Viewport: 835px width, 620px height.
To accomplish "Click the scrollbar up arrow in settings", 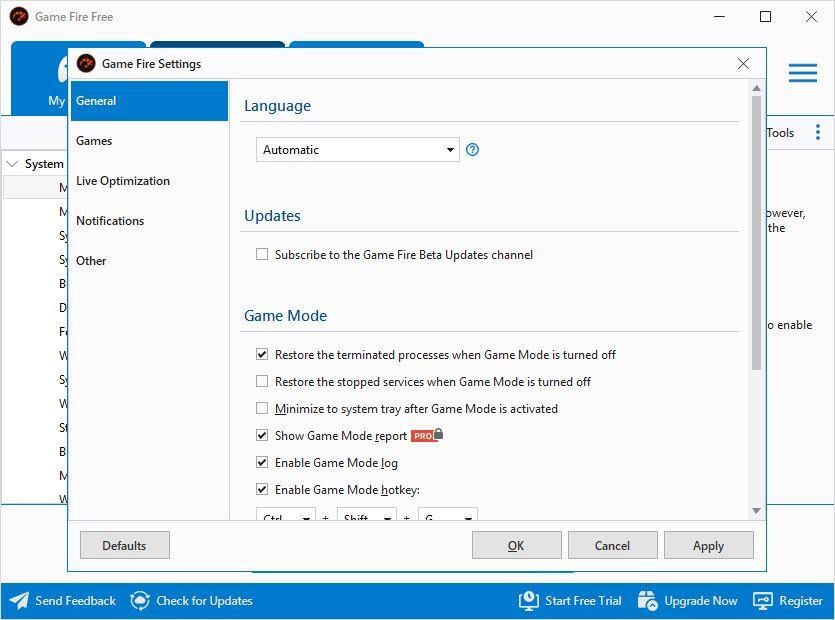I will pyautogui.click(x=756, y=88).
